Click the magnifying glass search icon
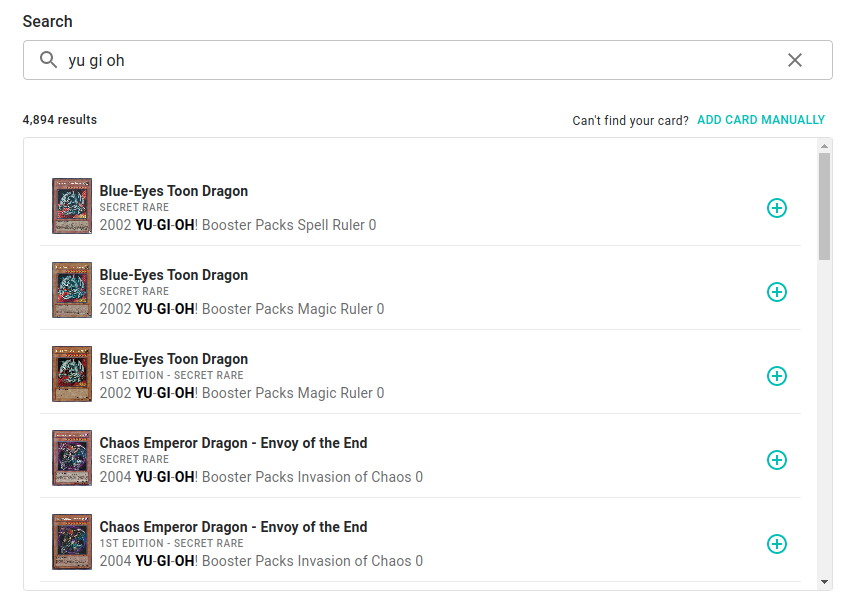Viewport: 853px width, 609px height. (48, 60)
